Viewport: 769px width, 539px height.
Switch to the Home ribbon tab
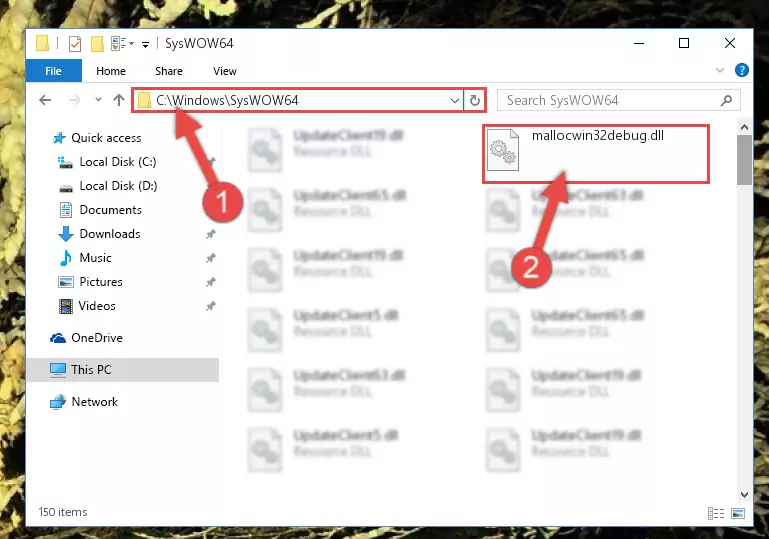point(111,71)
